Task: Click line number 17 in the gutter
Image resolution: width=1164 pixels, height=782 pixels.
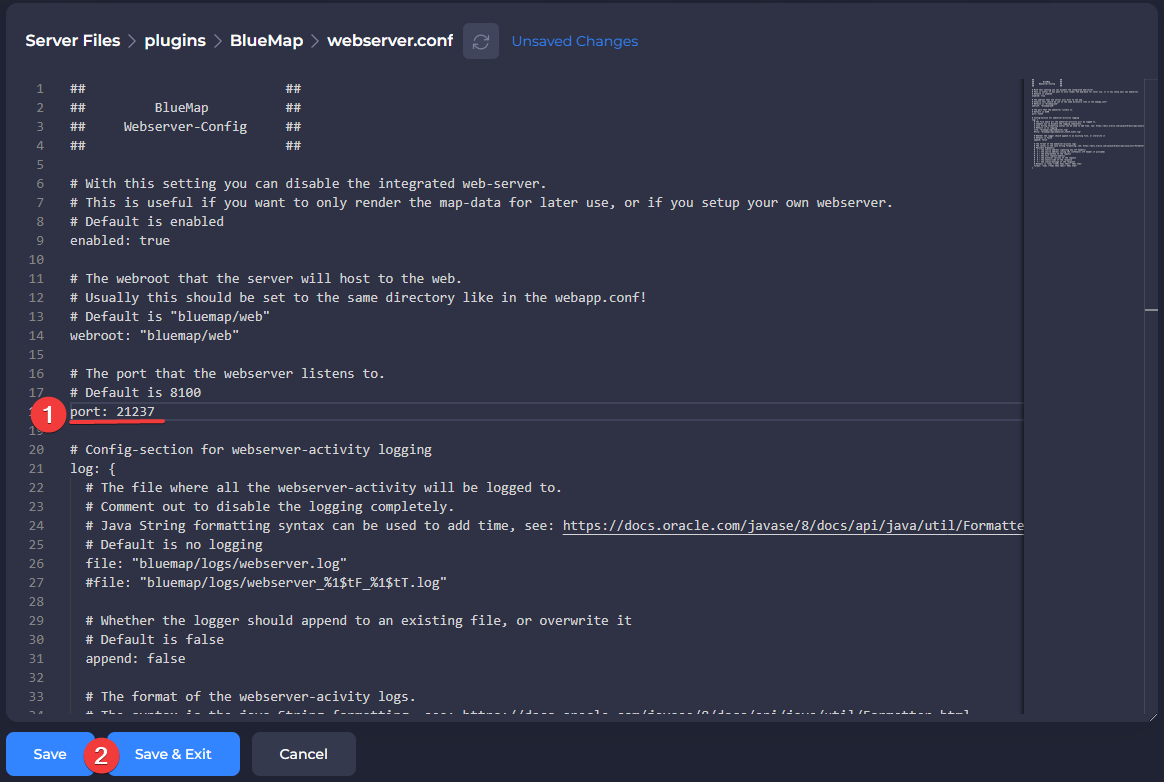Action: (36, 392)
